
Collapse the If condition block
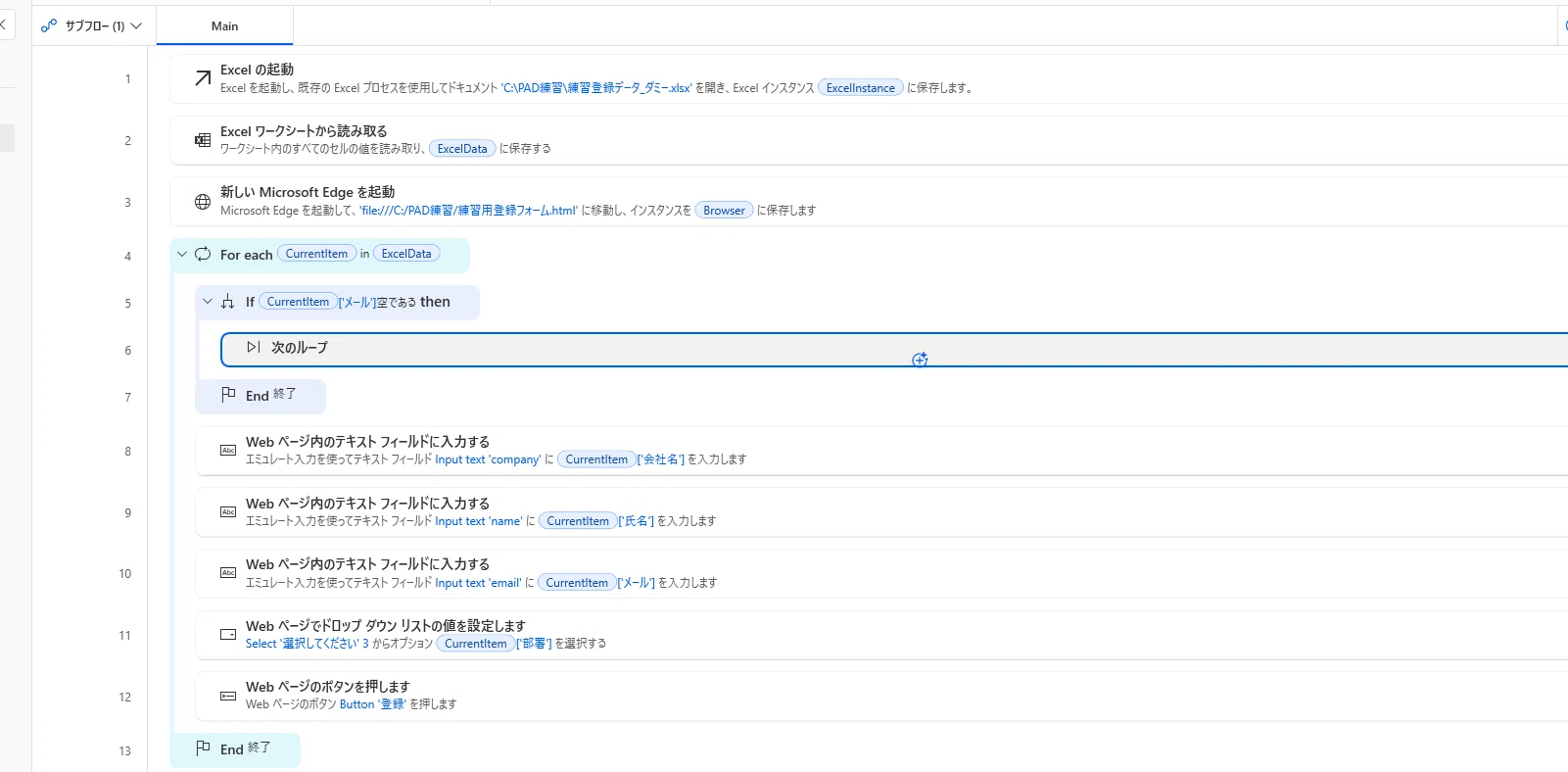pos(207,302)
